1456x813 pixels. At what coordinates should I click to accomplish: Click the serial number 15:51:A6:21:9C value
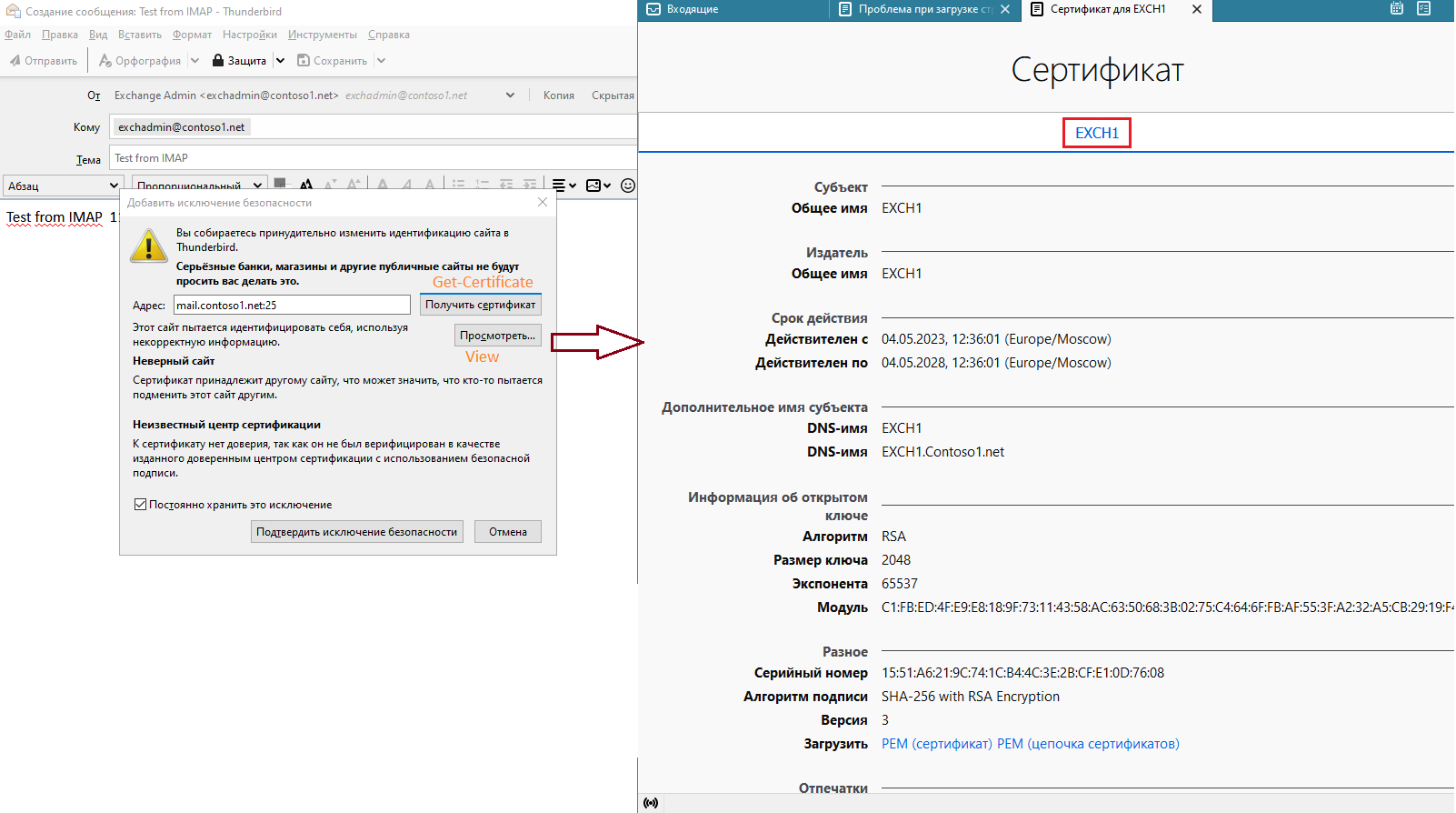point(1022,673)
